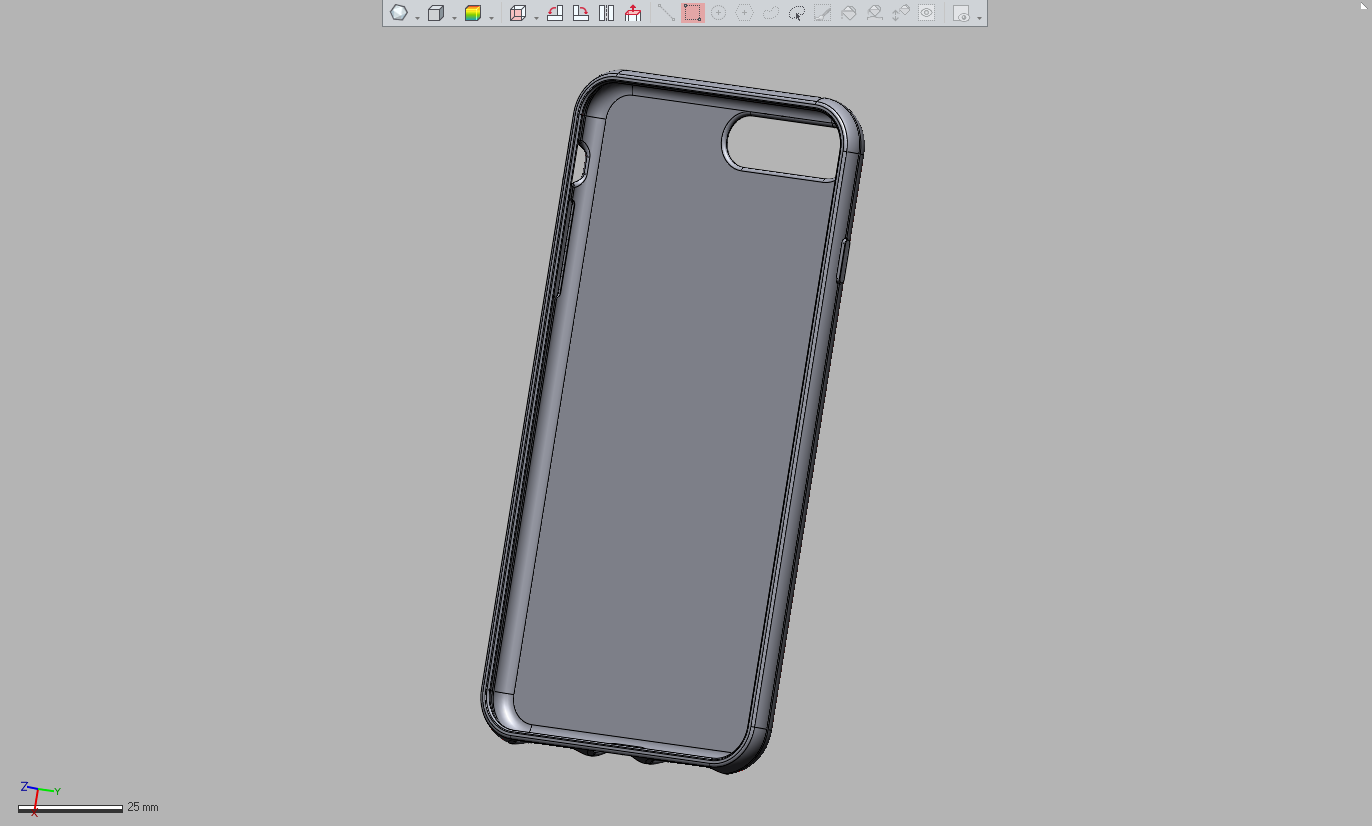Toggle the highlighted rectangle selection mode

pos(692,13)
